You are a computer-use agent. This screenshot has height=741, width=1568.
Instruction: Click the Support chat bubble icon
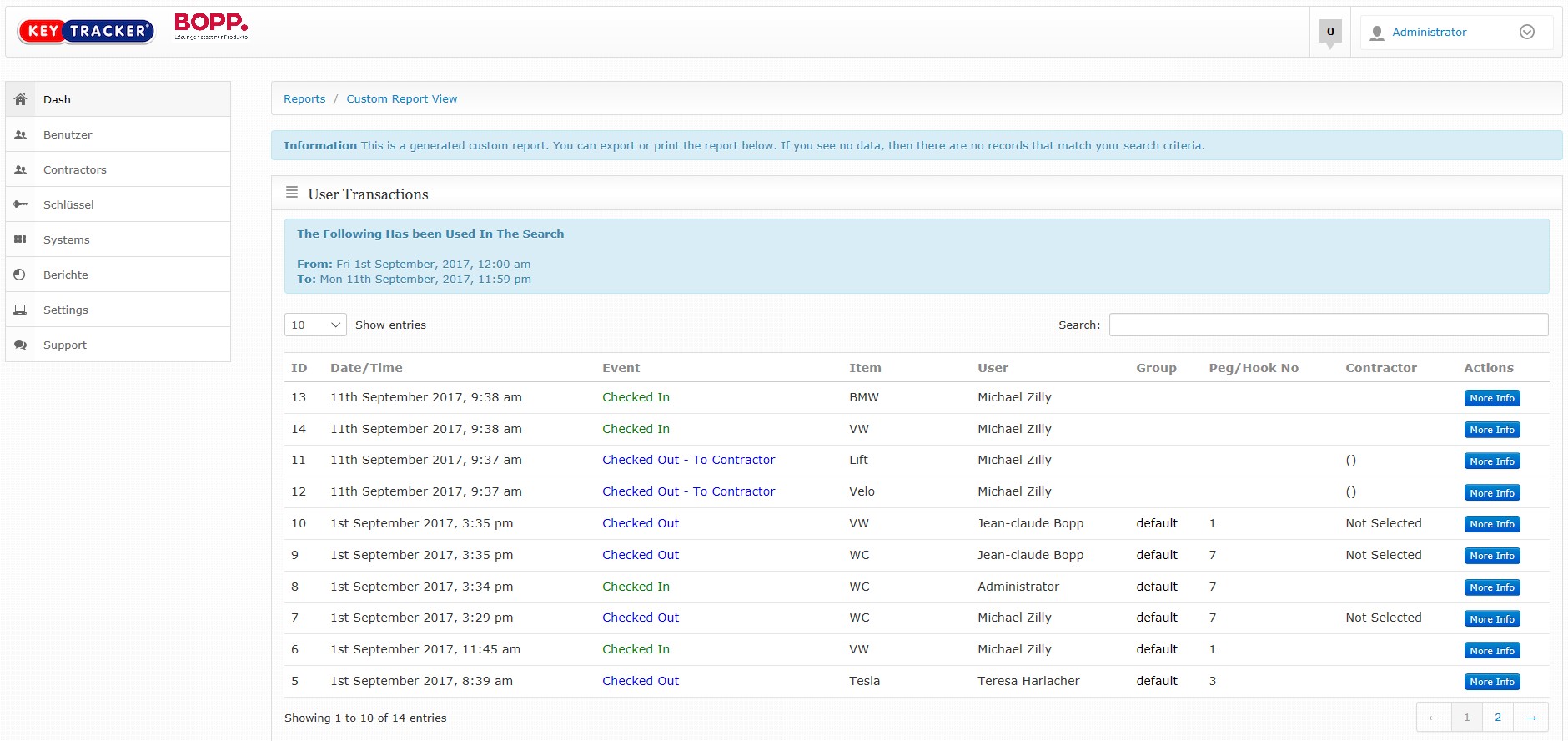pos(21,345)
